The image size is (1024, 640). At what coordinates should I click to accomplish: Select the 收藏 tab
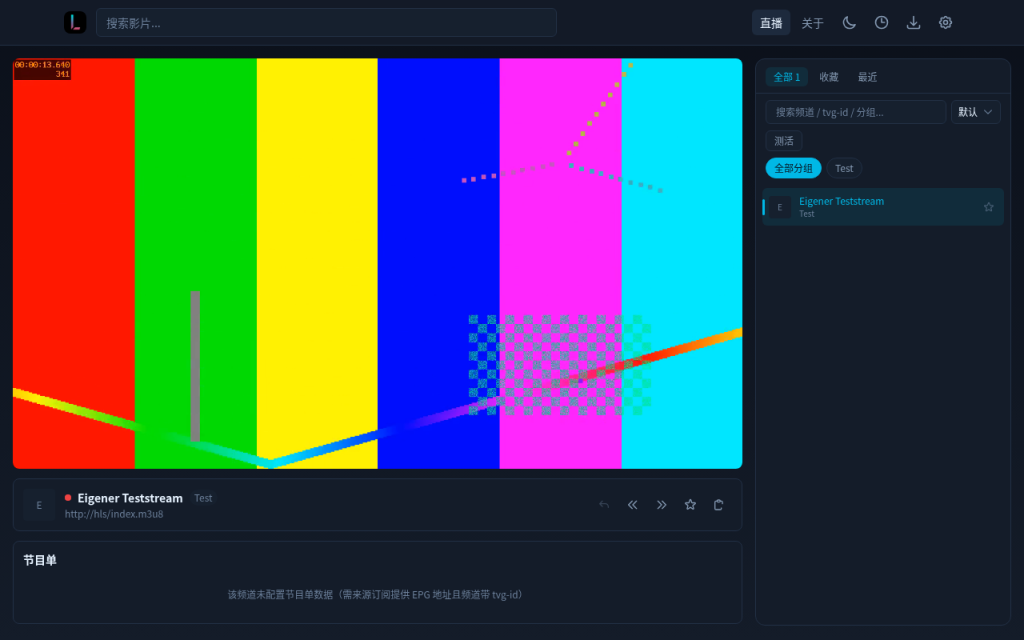pos(829,77)
